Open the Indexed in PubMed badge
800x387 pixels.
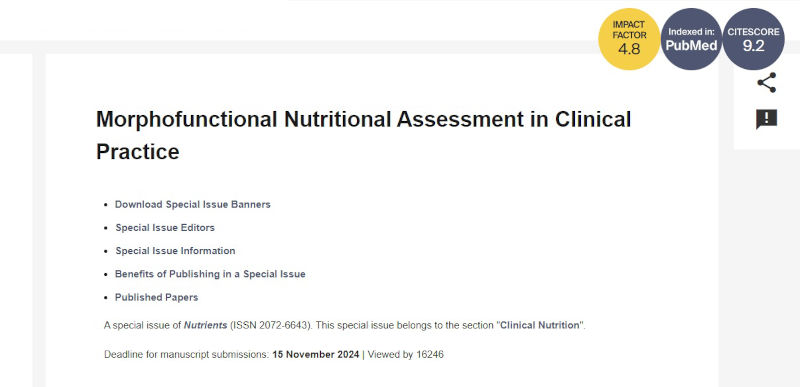(691, 39)
